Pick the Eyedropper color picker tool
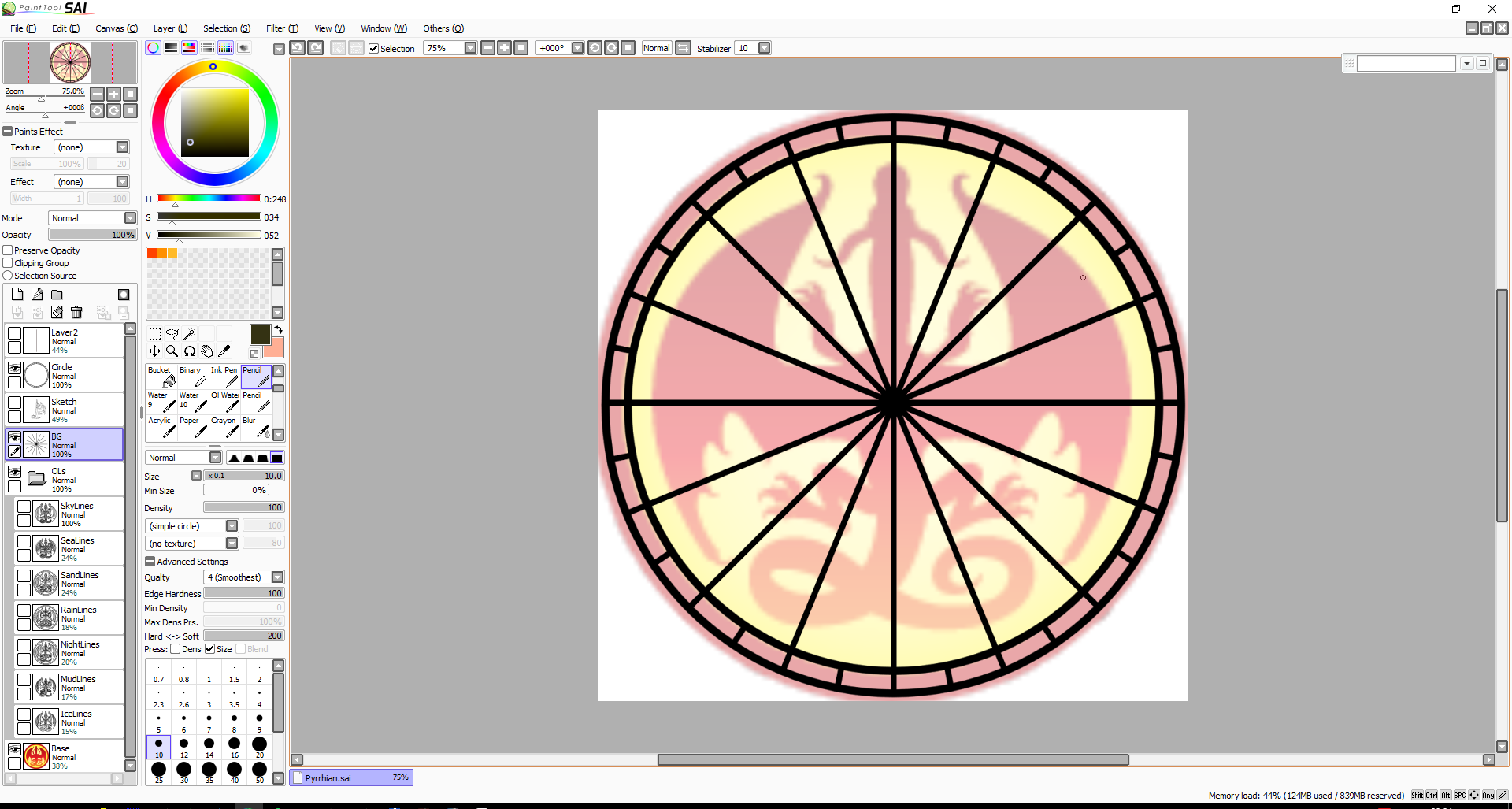 coord(224,351)
